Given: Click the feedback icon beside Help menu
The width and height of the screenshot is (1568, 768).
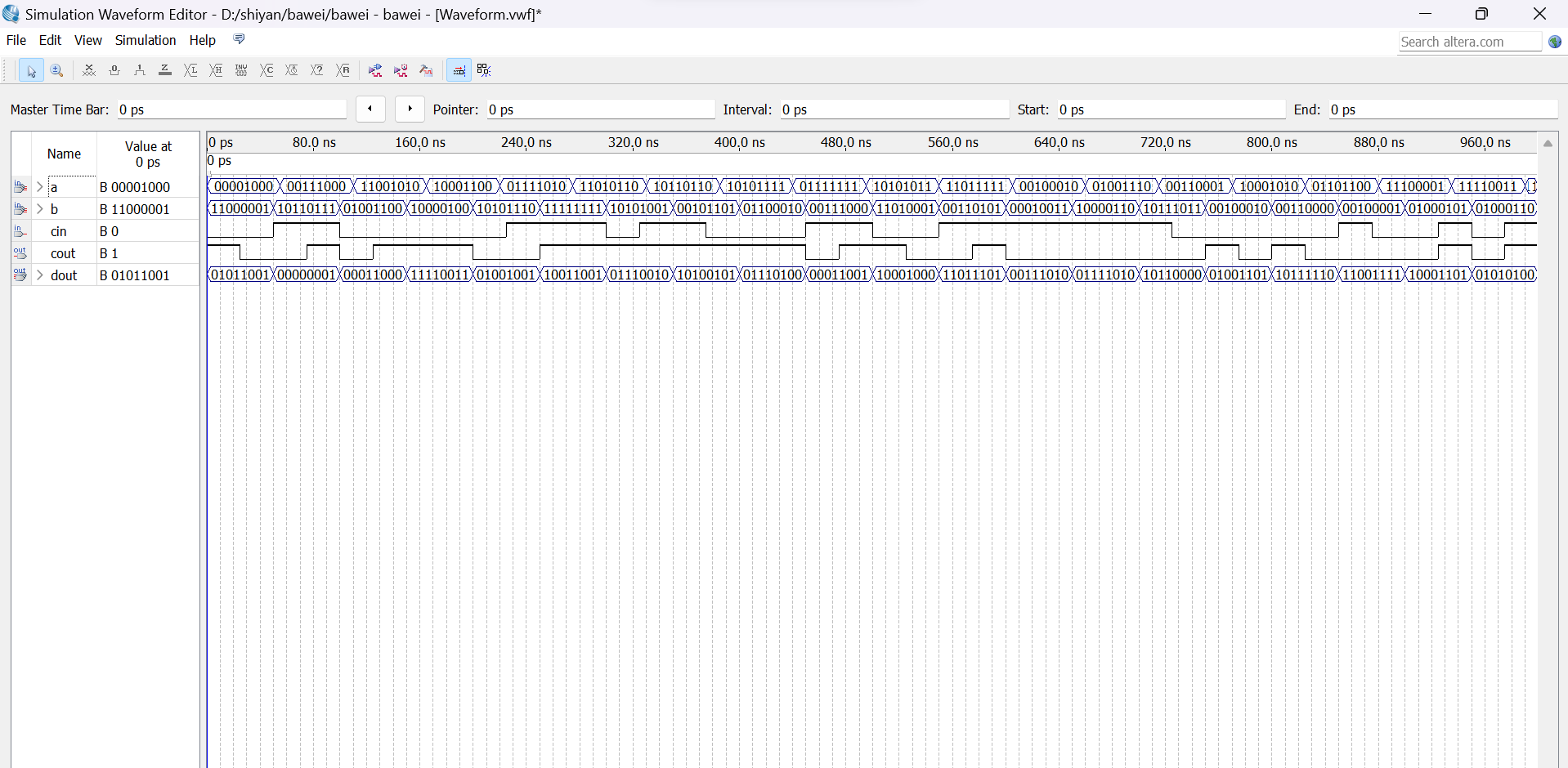Looking at the screenshot, I should 239,39.
